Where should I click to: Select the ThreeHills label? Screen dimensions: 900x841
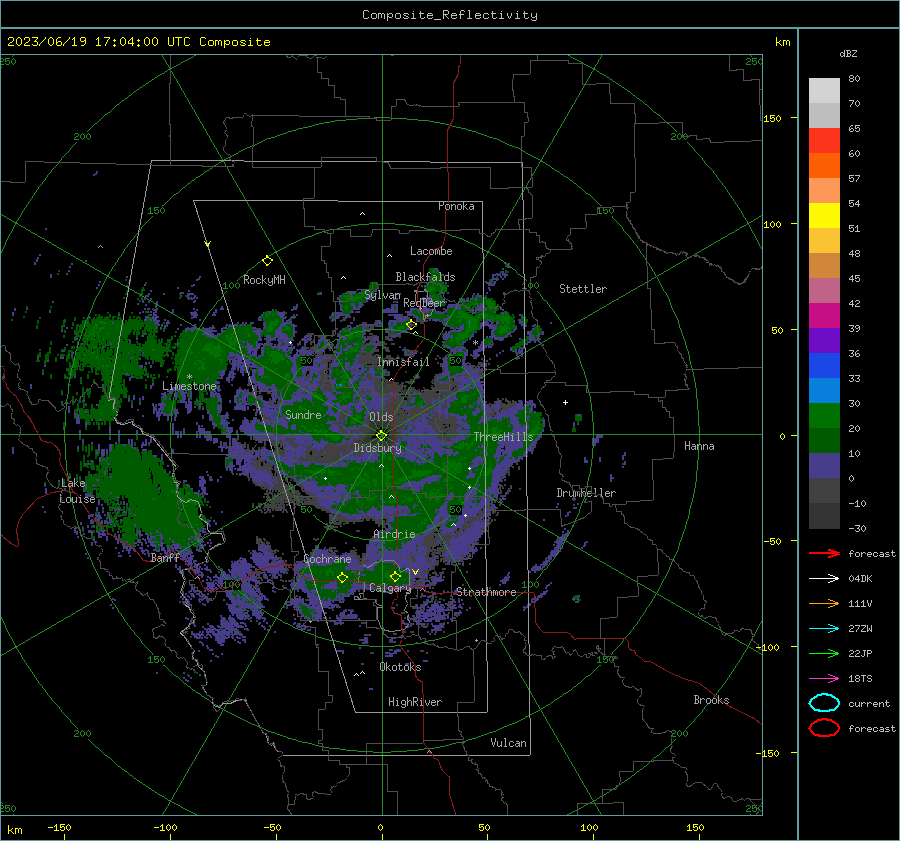(x=503, y=437)
